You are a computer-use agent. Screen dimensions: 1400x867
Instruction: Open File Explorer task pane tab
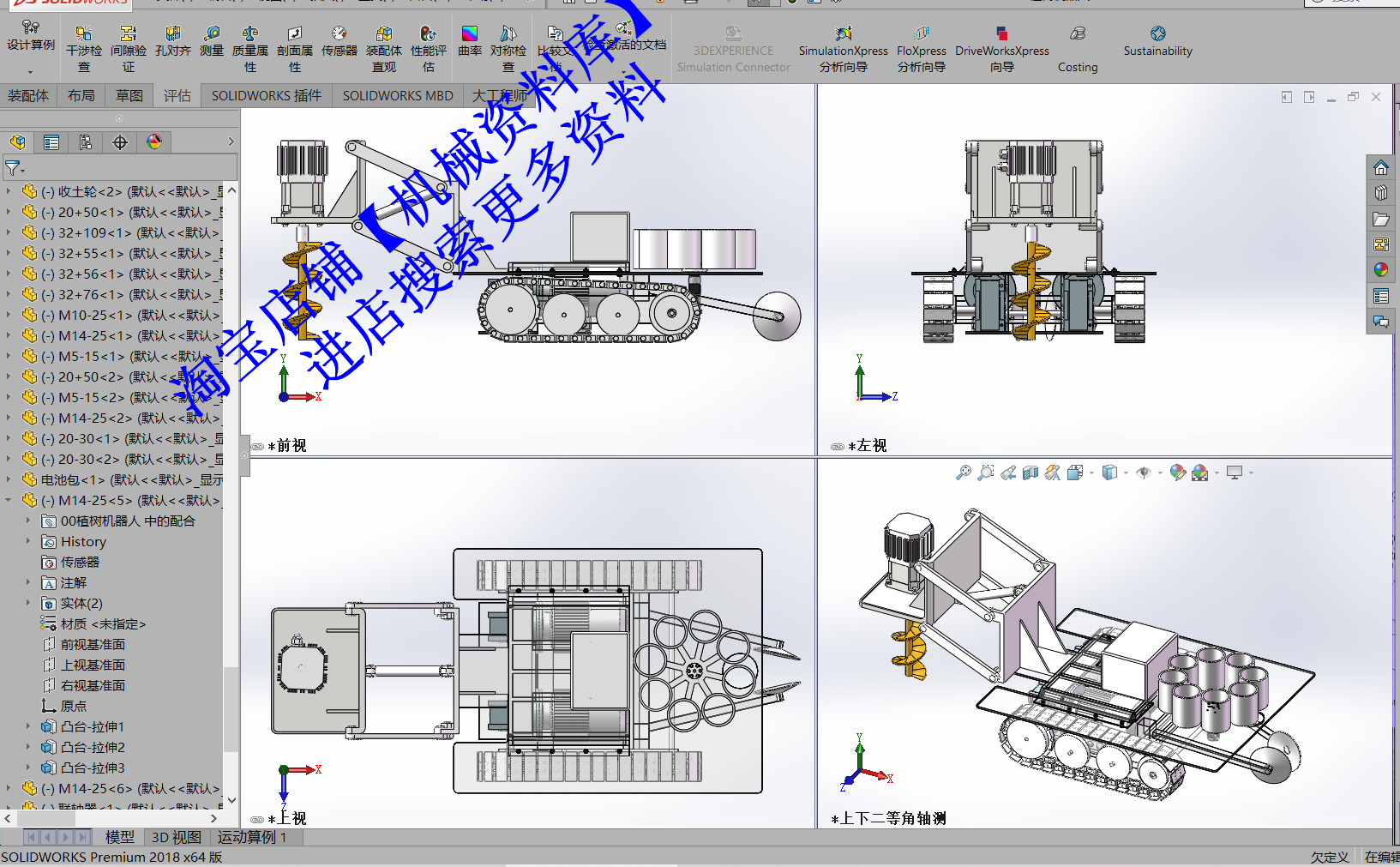pyautogui.click(x=1380, y=219)
